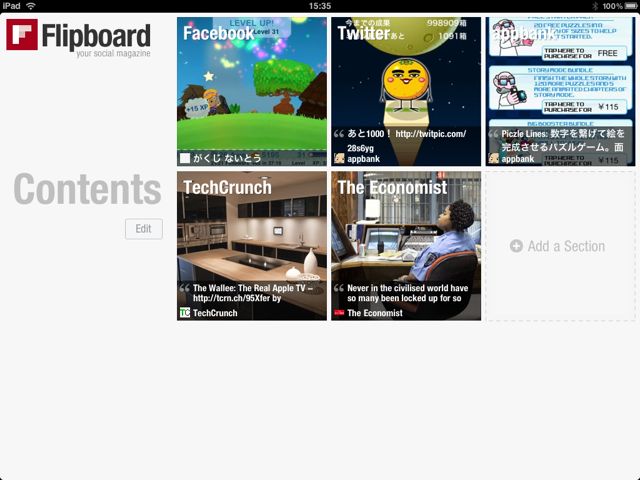Tap the Never in the civilised world quote
Screen dimensions: 640x480
tap(407, 293)
